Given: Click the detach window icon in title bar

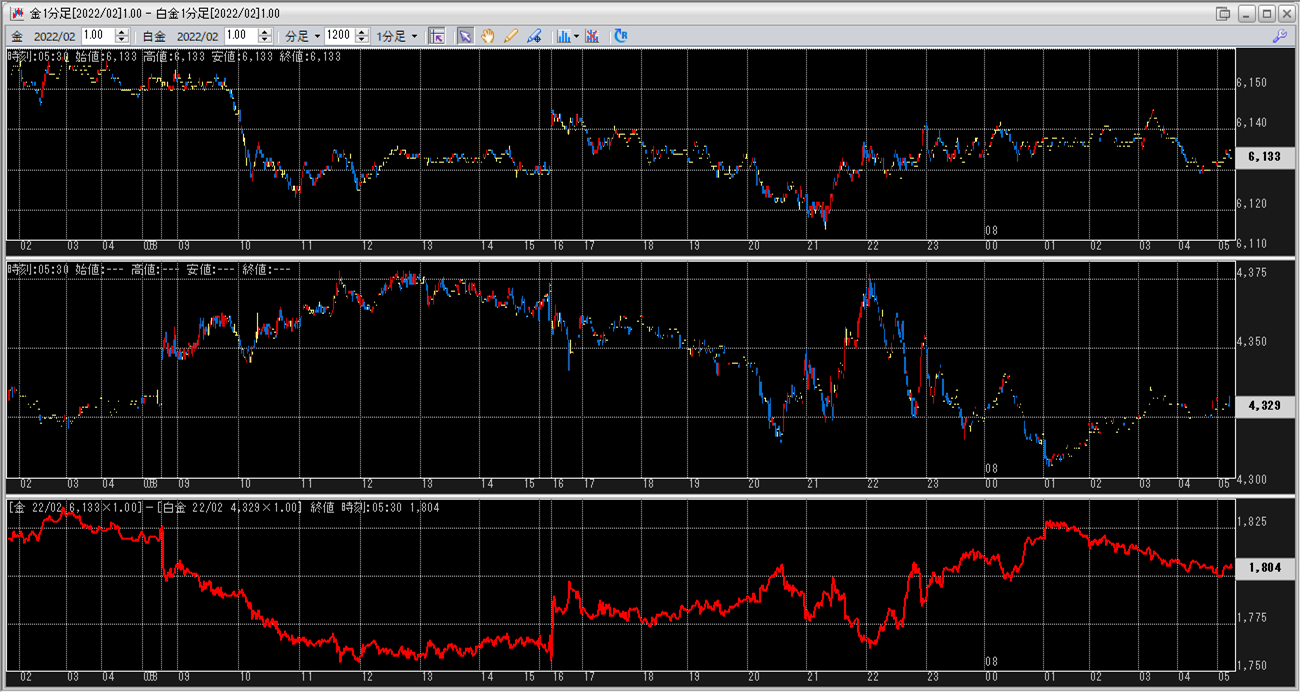Looking at the screenshot, I should pyautogui.click(x=1223, y=13).
